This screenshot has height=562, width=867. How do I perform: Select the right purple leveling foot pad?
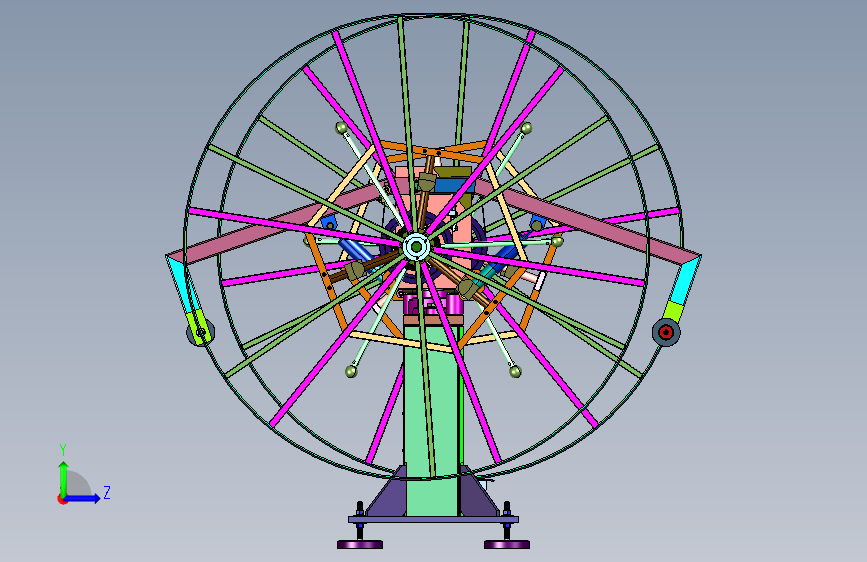pos(507,545)
